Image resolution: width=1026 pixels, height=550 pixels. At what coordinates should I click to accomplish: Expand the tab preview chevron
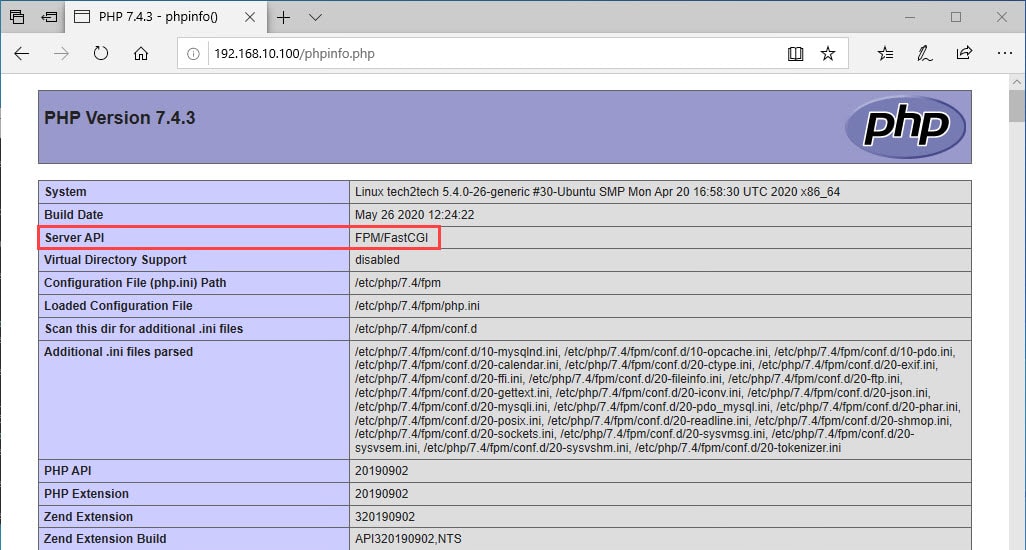click(315, 17)
